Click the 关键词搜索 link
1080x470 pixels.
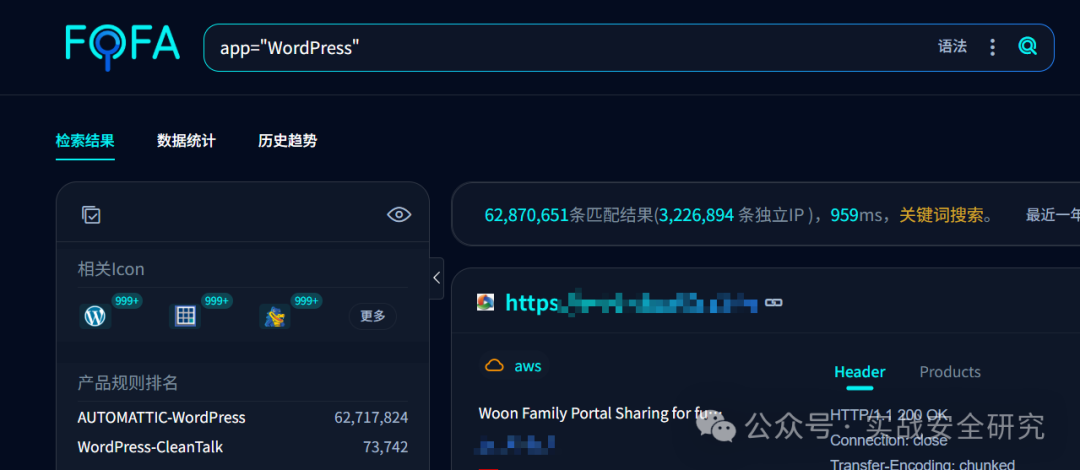(x=942, y=215)
